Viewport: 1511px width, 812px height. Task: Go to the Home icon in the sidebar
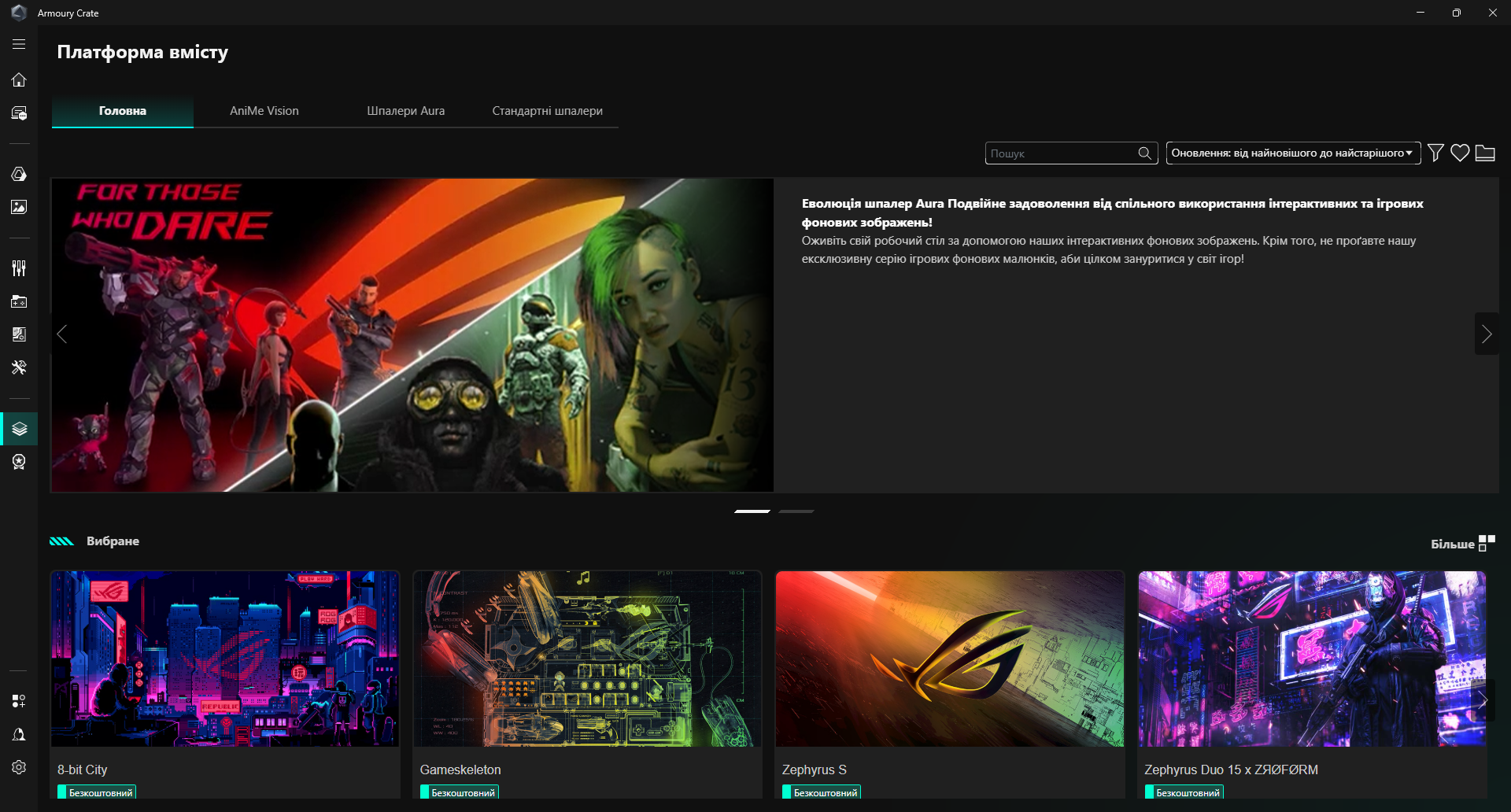(19, 79)
